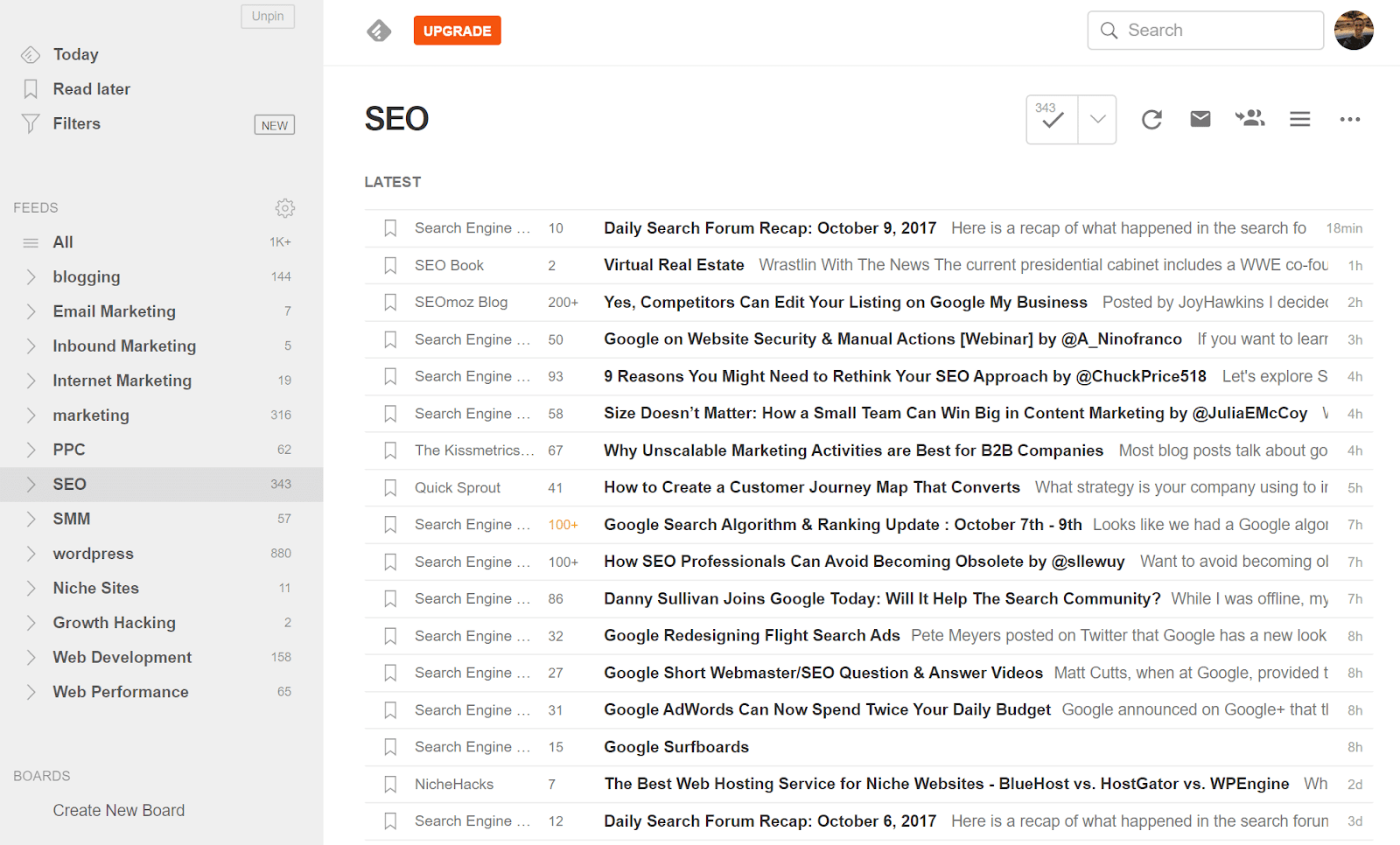Open the mark-as-read dropdown arrow
Image resolution: width=1400 pixels, height=845 pixels.
tap(1097, 119)
